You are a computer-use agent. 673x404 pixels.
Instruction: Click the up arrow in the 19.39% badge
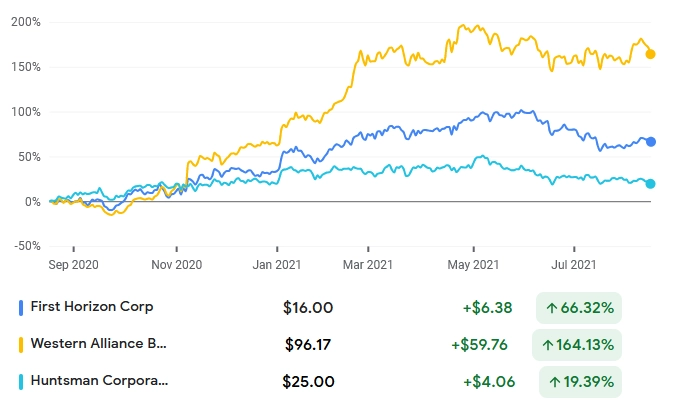point(553,381)
